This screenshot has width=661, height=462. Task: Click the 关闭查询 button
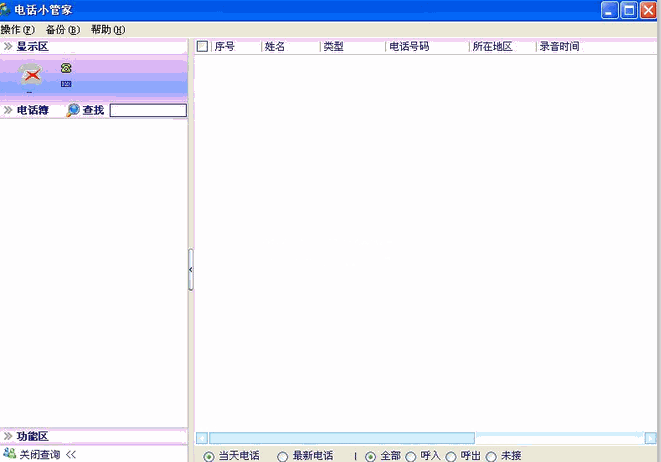pyautogui.click(x=40, y=454)
